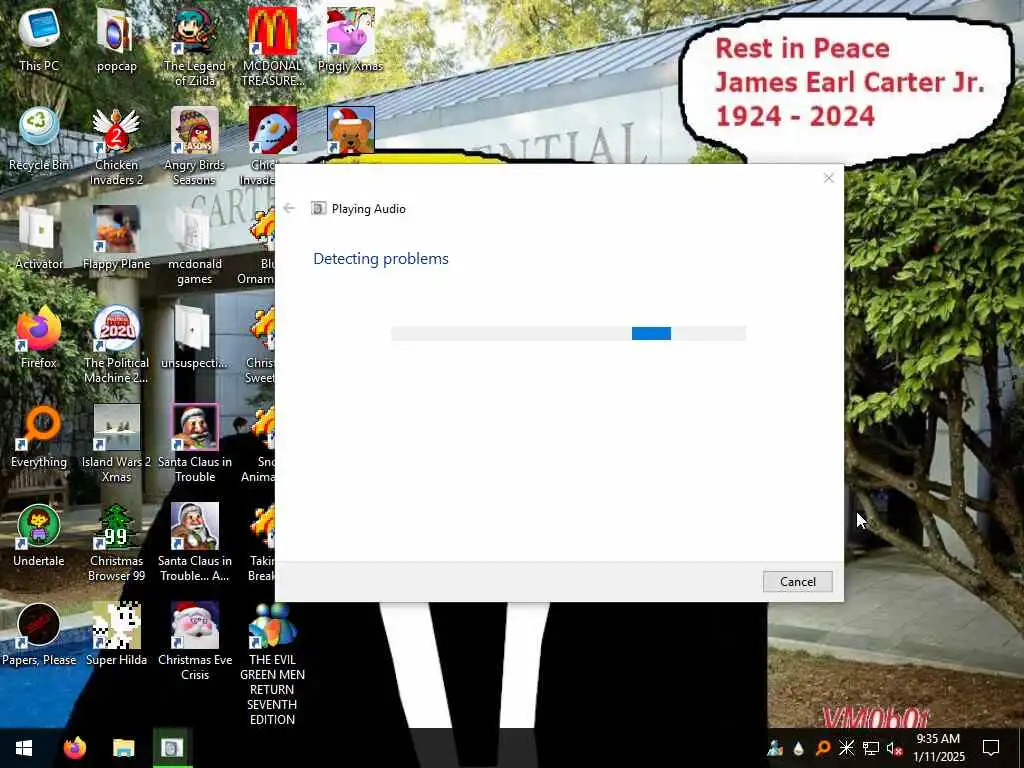This screenshot has height=768, width=1024.
Task: Select the Super Hilda shortcut
Action: pyautogui.click(x=116, y=635)
